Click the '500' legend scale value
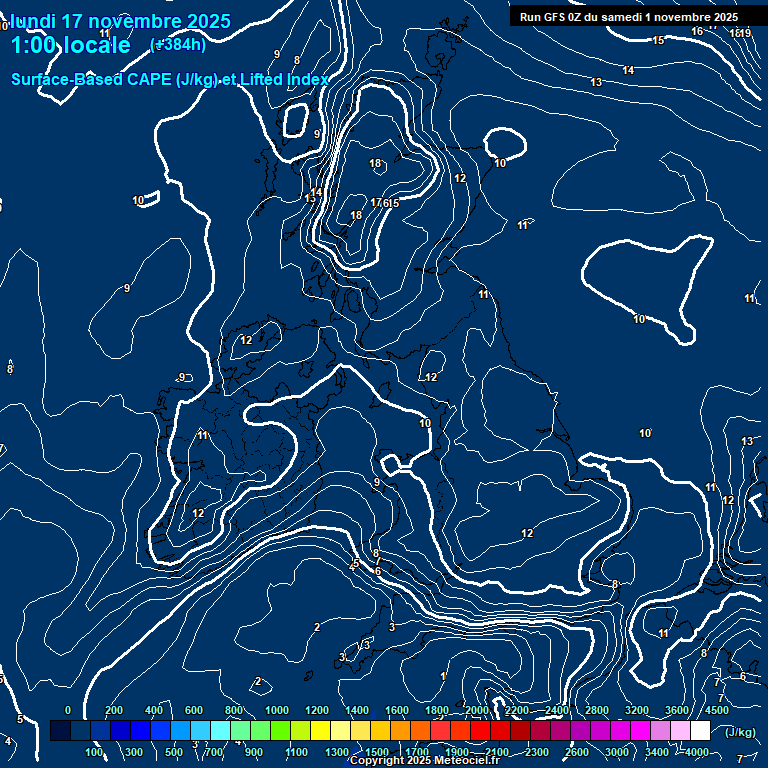Screen dimensions: 768x768 tap(174, 752)
